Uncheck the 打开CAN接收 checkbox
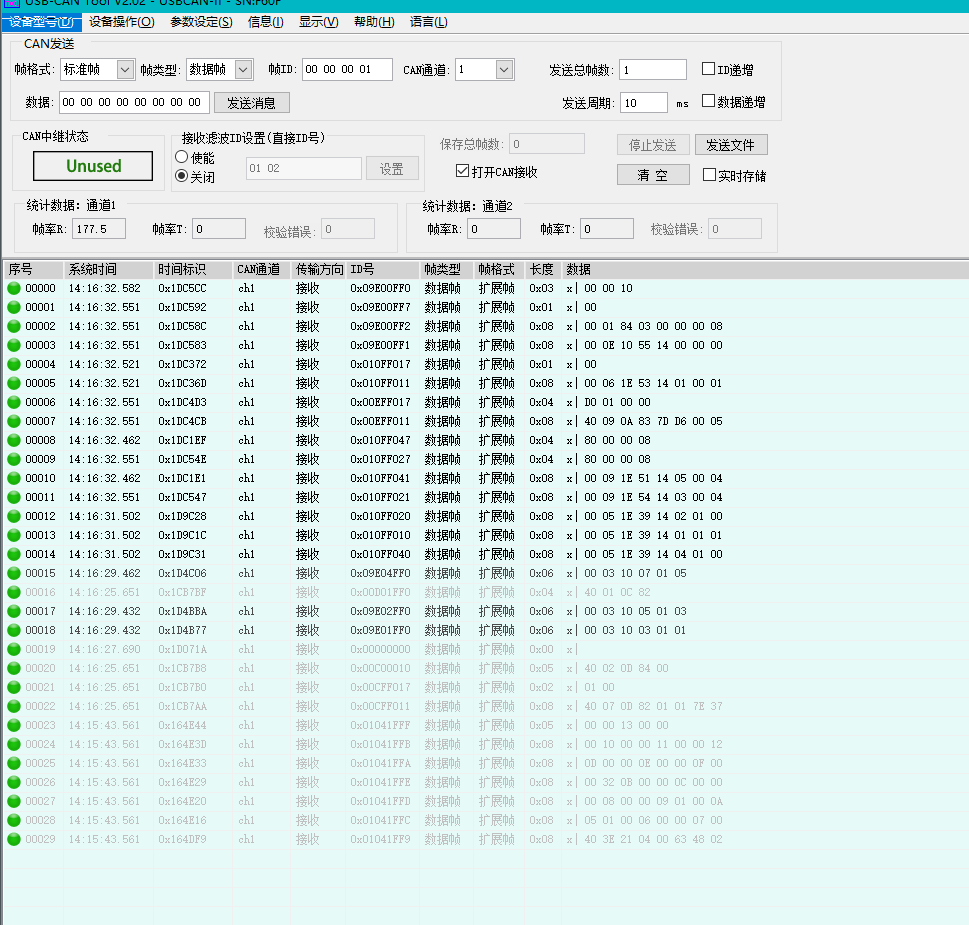 click(x=462, y=171)
